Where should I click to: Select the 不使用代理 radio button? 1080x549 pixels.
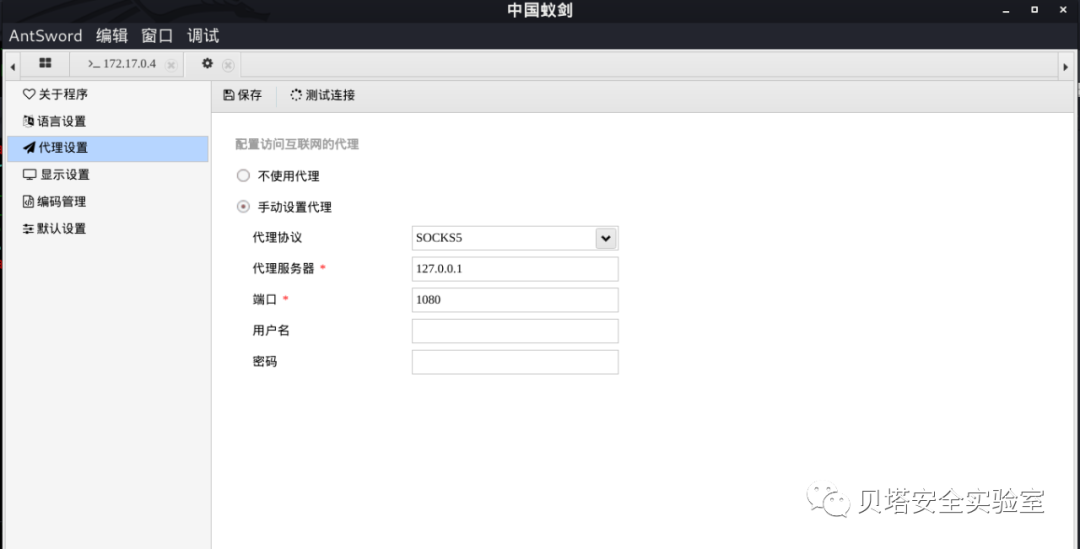pos(243,176)
